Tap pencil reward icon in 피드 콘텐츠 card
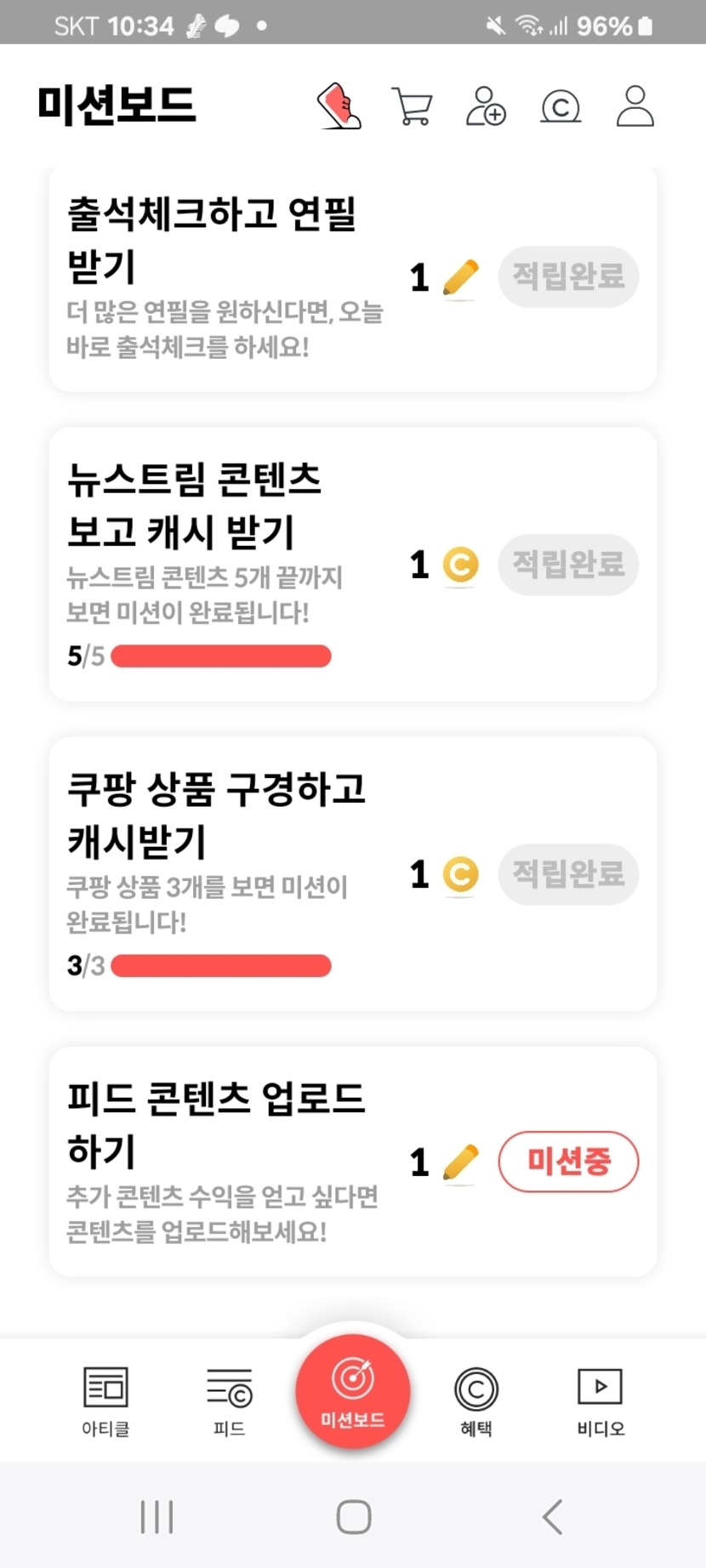The image size is (706, 1568). coord(460,1162)
